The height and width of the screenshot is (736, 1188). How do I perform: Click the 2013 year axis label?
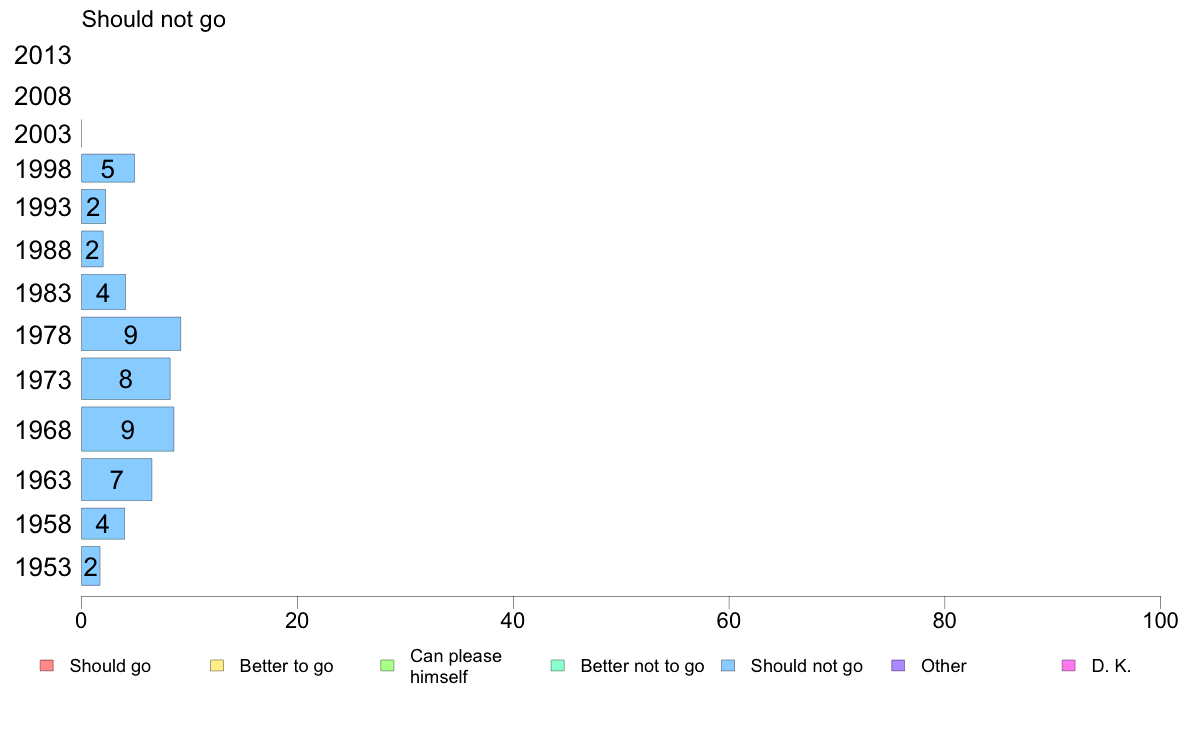point(42,55)
